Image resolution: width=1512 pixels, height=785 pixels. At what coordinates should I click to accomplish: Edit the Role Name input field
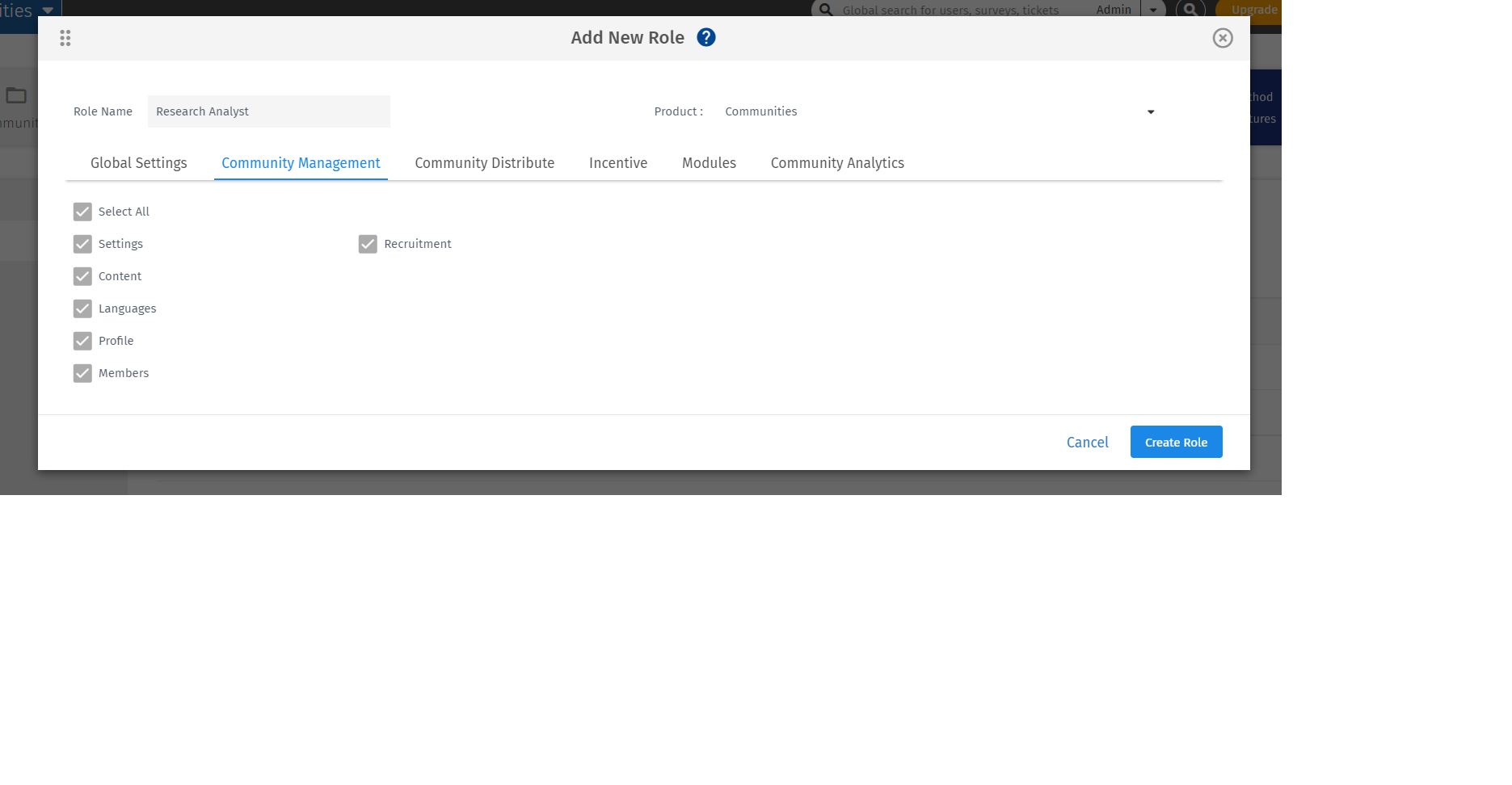coord(269,111)
